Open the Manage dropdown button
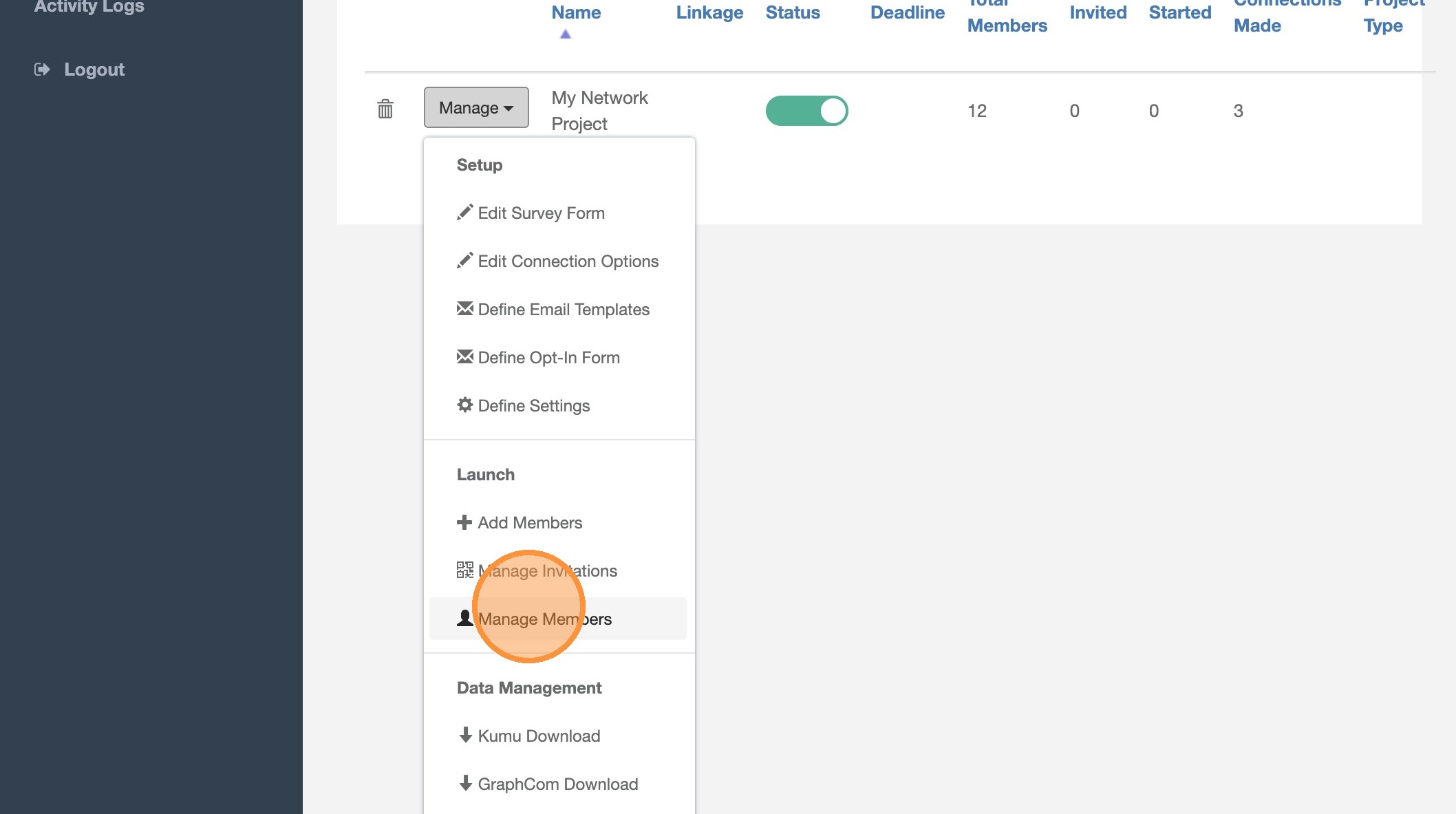 476,107
